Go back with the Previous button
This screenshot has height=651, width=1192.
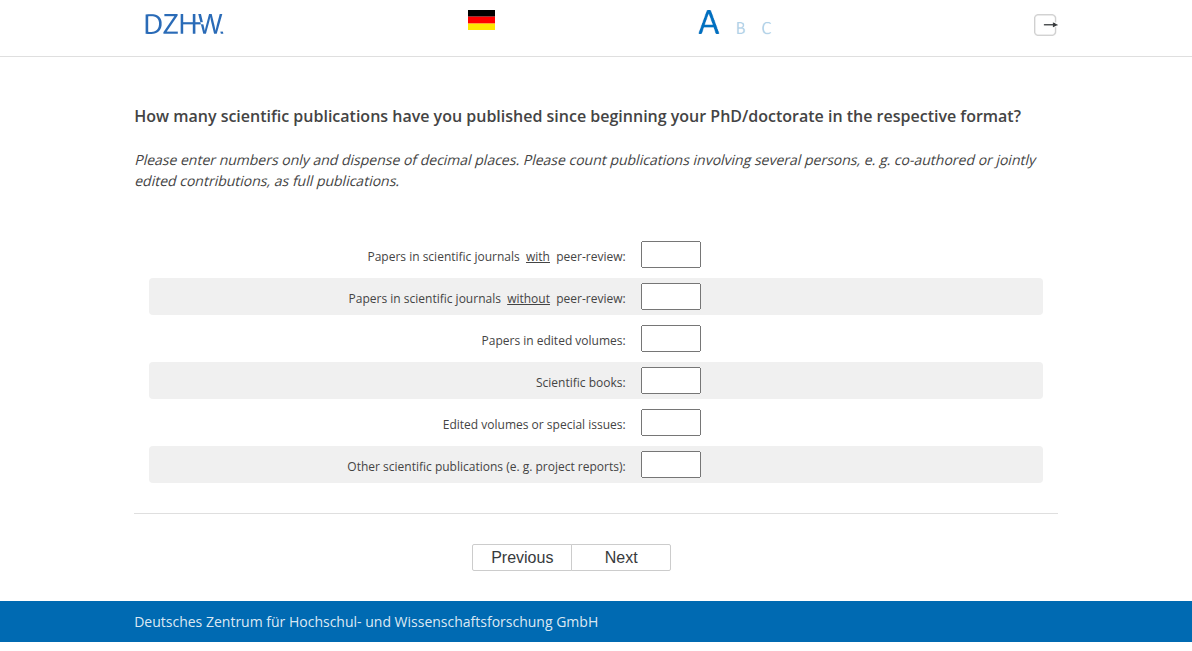pyautogui.click(x=522, y=557)
